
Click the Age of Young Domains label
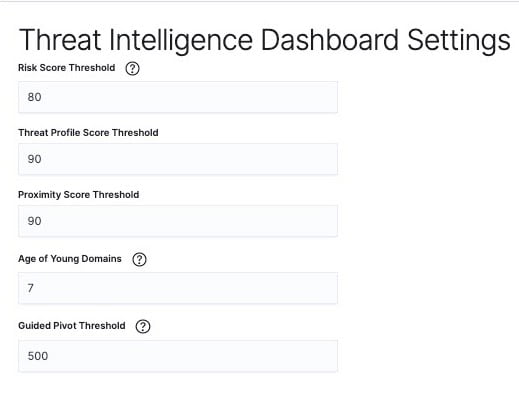70,259
